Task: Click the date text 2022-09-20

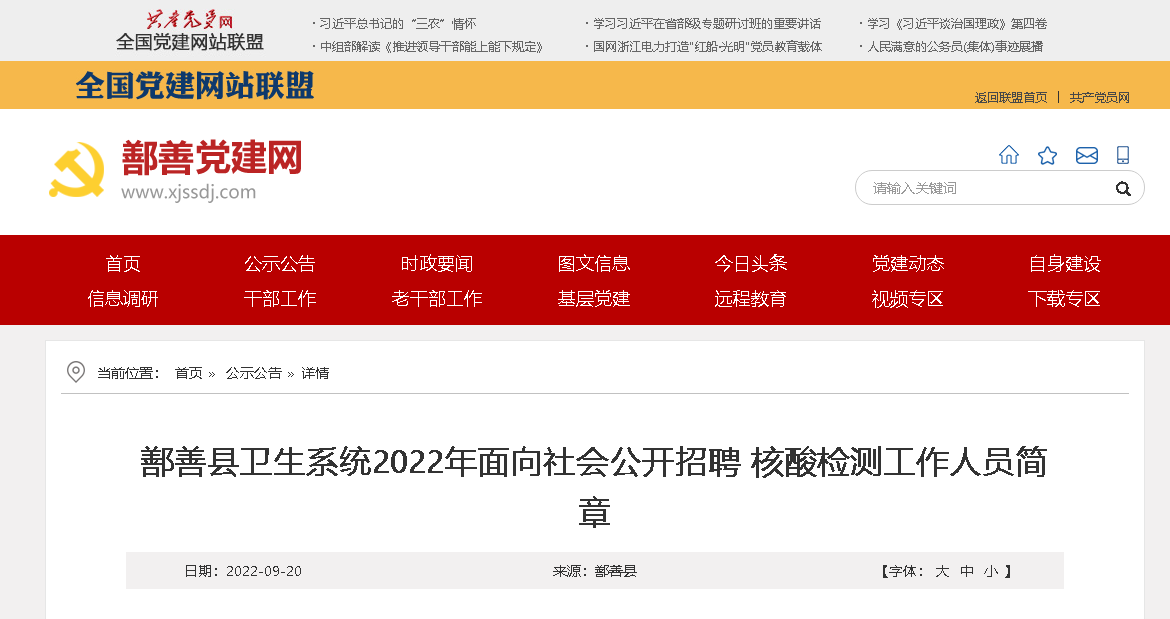Action: point(264,571)
